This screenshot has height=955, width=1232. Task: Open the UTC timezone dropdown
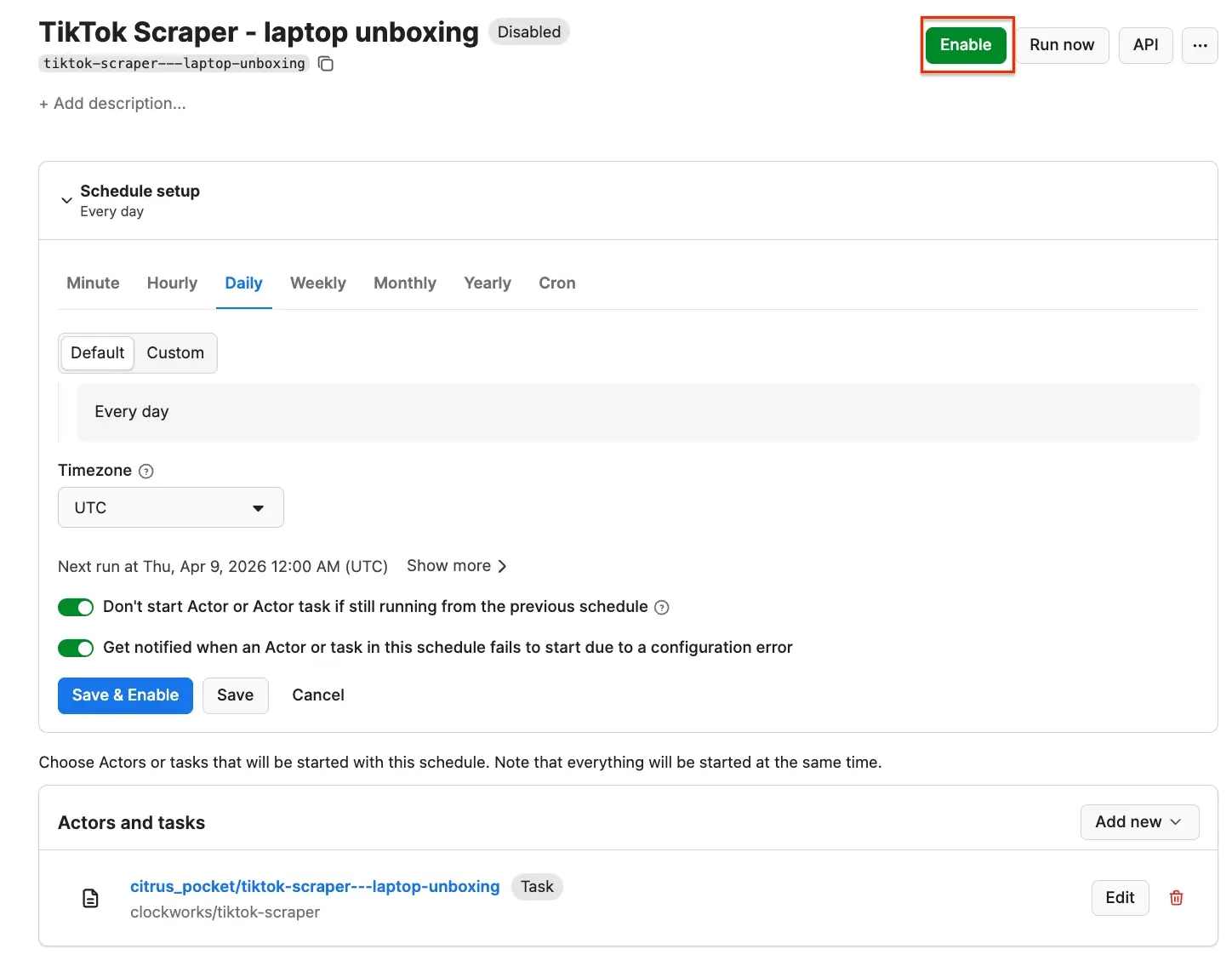[171, 507]
